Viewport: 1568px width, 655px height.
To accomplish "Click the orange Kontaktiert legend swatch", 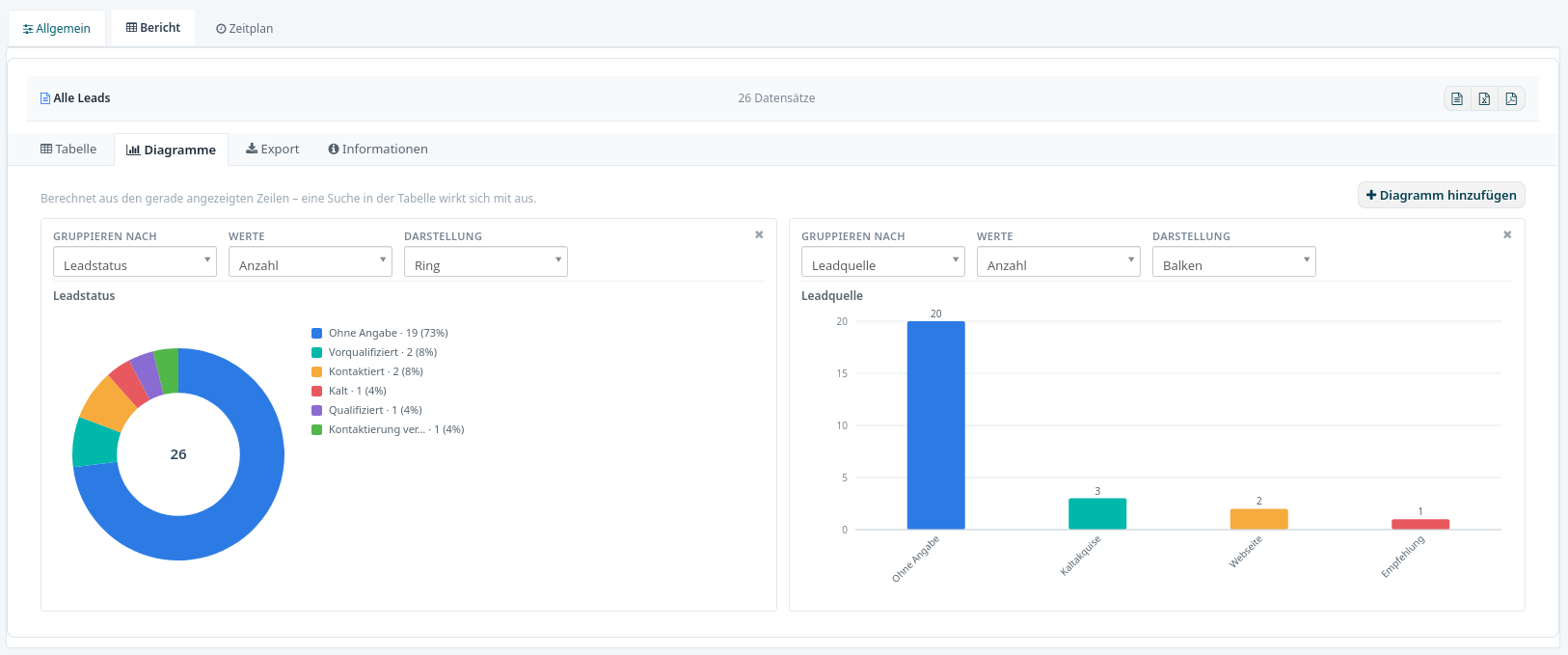I will (316, 371).
